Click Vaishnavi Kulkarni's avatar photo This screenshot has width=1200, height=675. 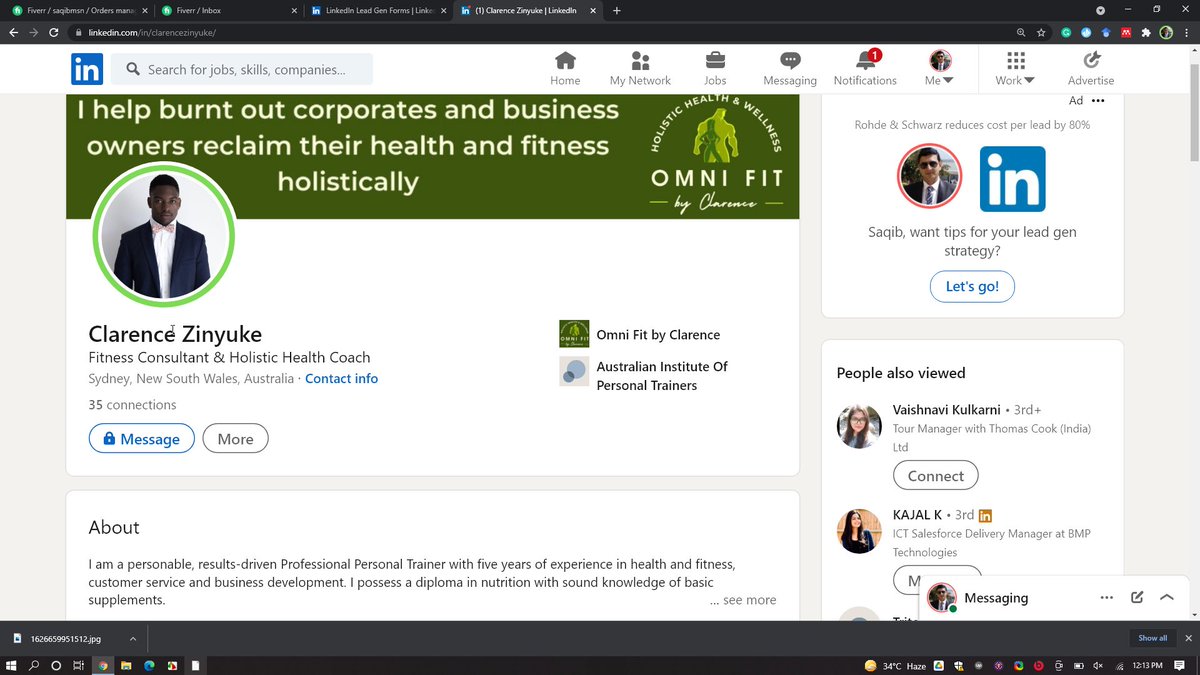pyautogui.click(x=858, y=427)
